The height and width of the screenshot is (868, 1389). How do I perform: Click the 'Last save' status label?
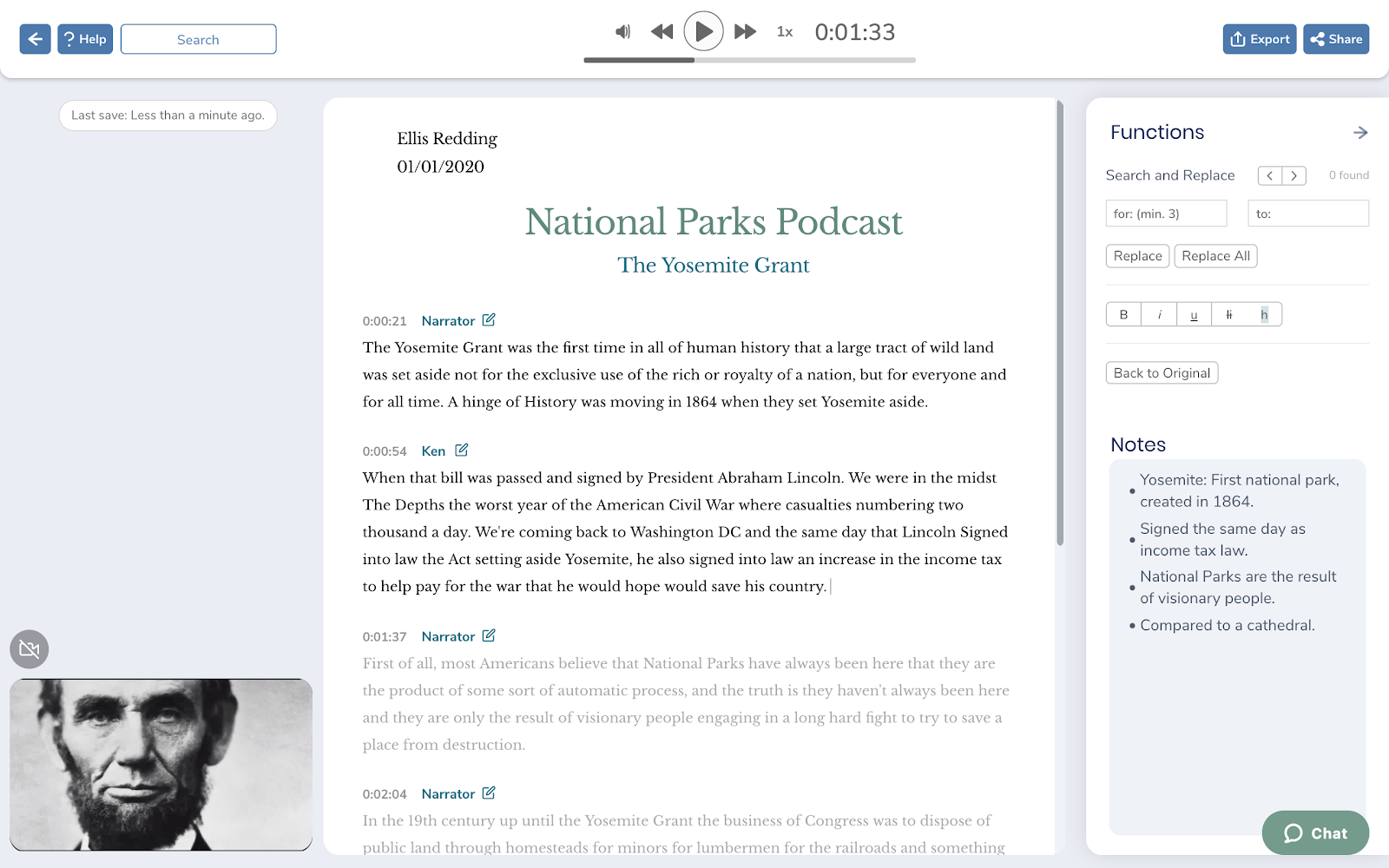tap(168, 115)
